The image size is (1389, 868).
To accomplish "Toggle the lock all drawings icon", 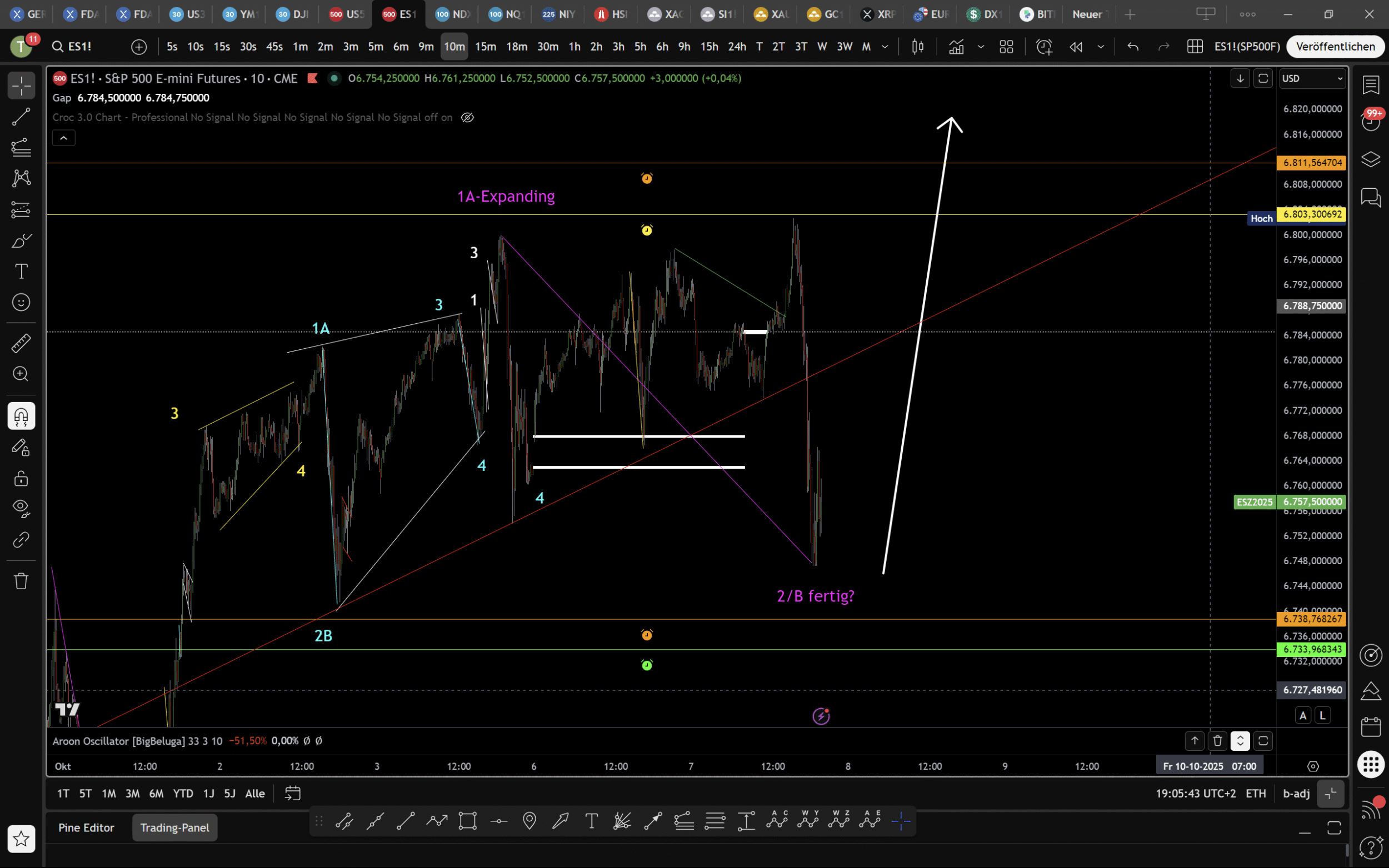I will click(21, 478).
